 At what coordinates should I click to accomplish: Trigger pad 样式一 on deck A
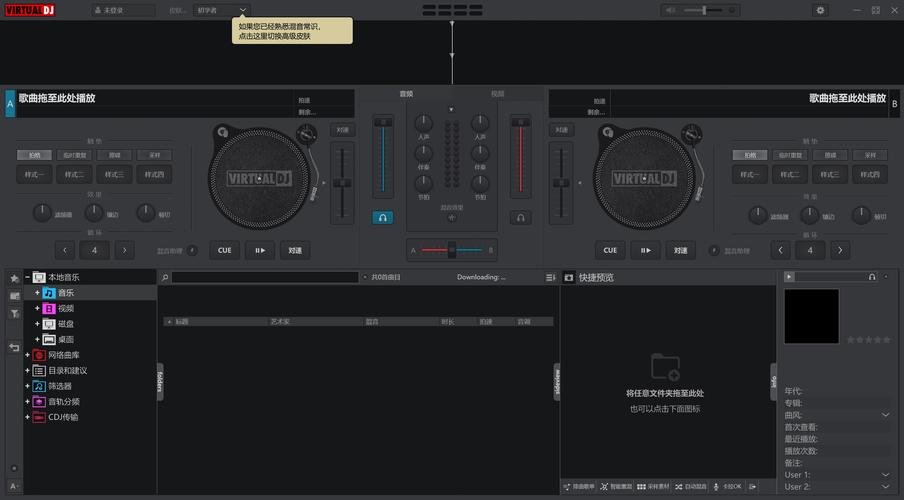(35, 174)
